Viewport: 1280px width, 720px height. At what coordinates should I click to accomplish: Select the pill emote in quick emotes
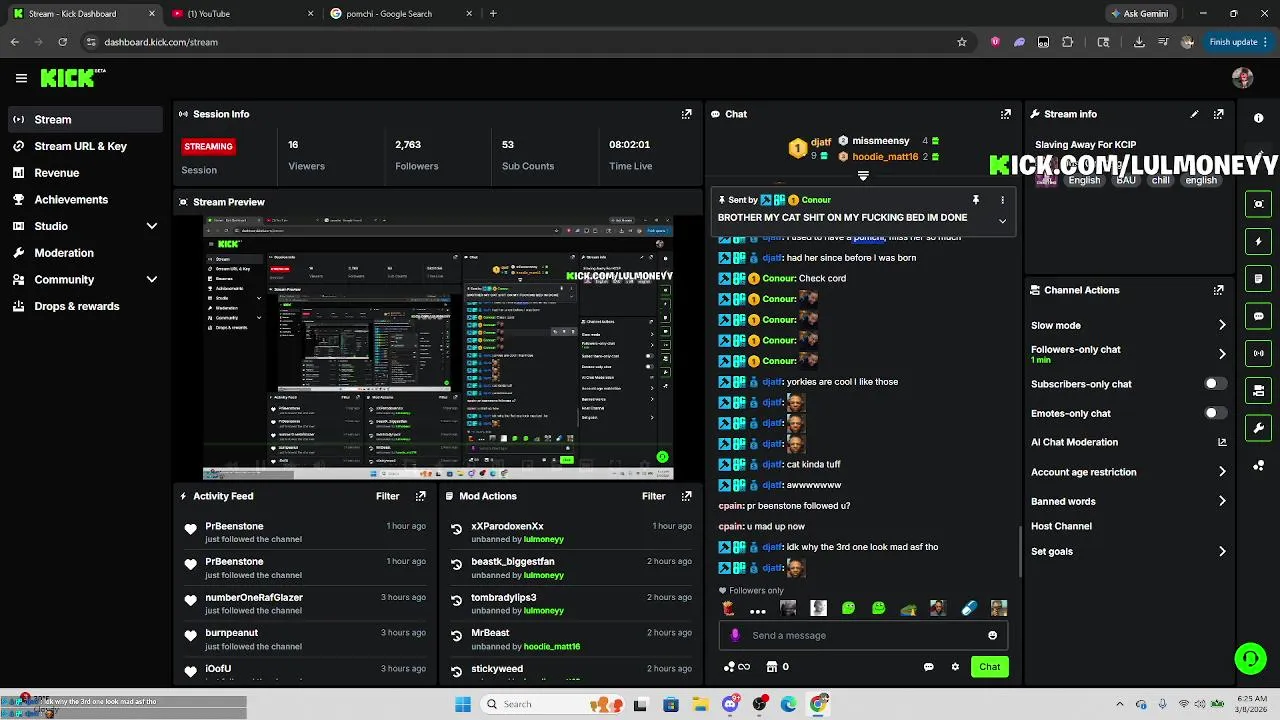968,608
